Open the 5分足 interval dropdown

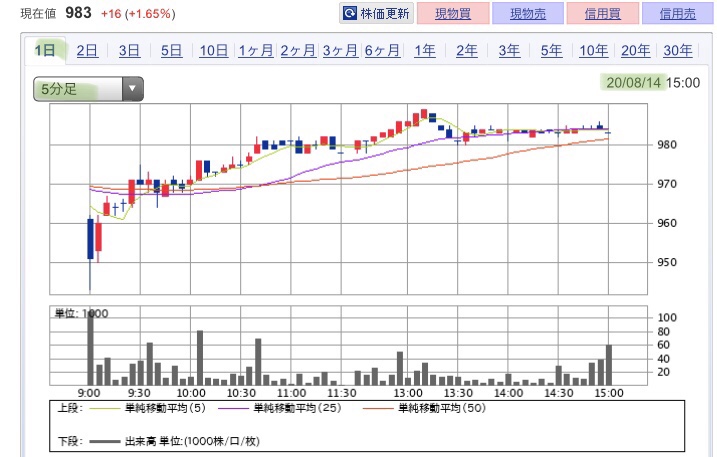tap(88, 89)
